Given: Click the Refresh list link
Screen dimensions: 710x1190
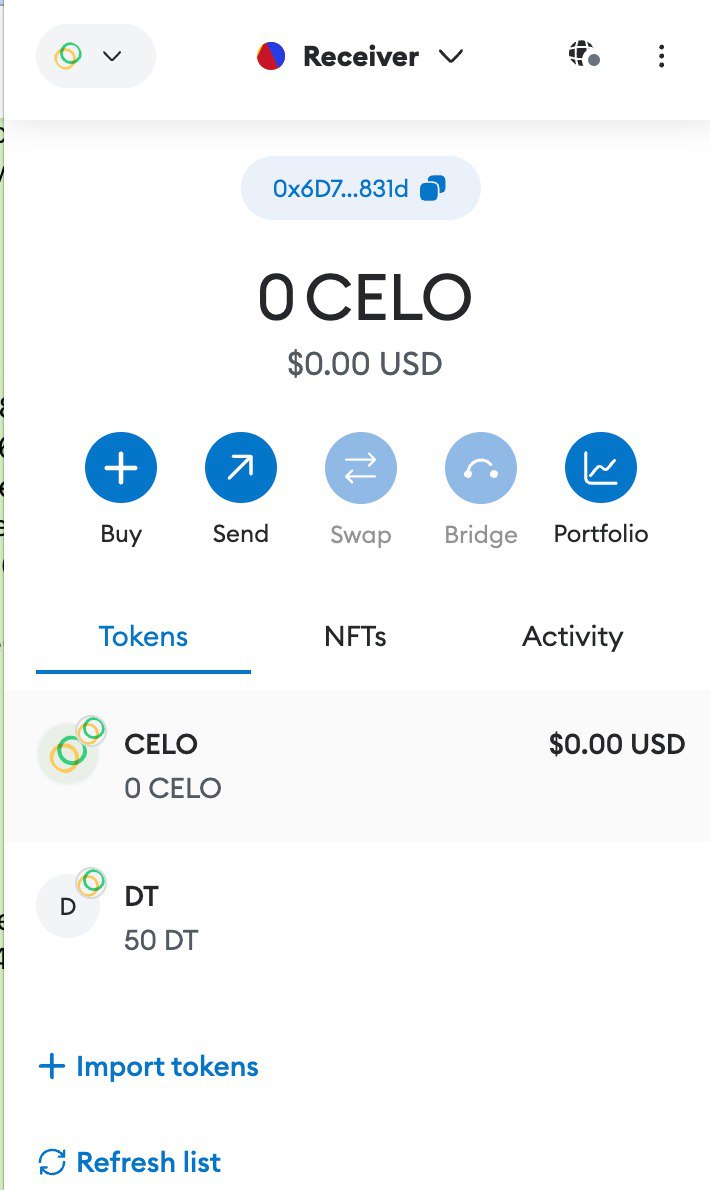Looking at the screenshot, I should (130, 1162).
